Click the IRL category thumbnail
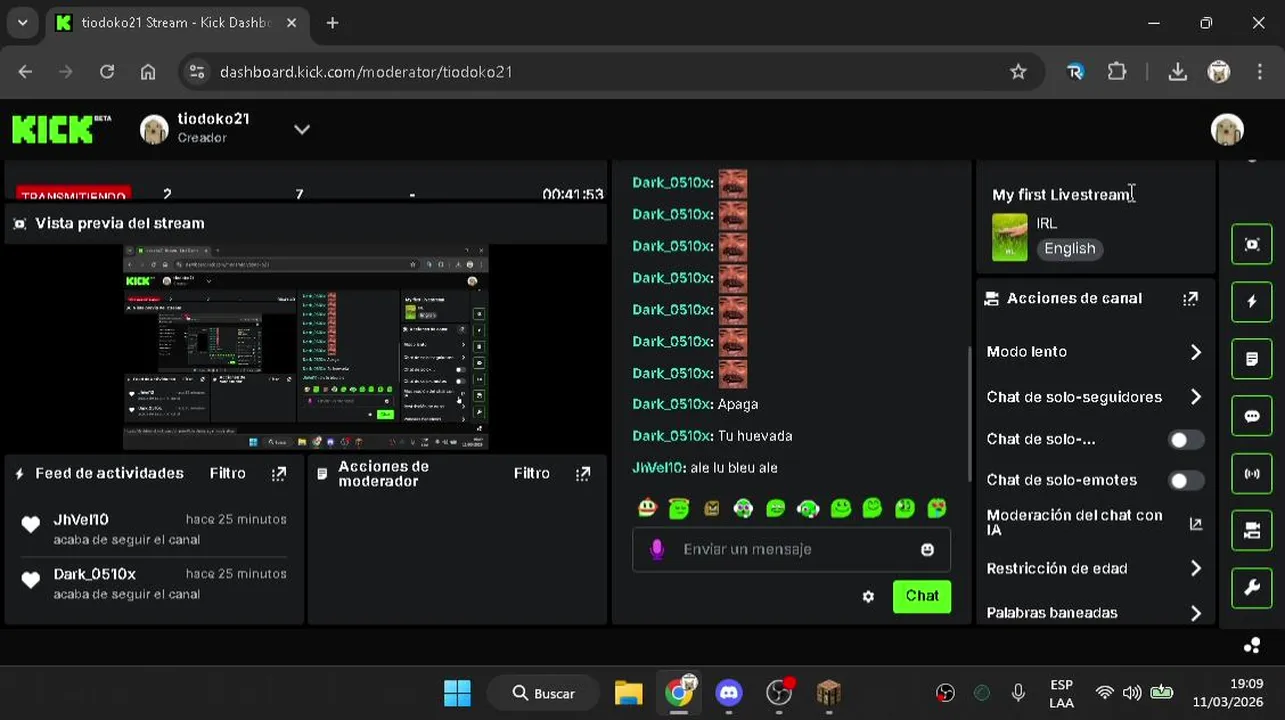This screenshot has width=1285, height=720. click(x=1009, y=237)
